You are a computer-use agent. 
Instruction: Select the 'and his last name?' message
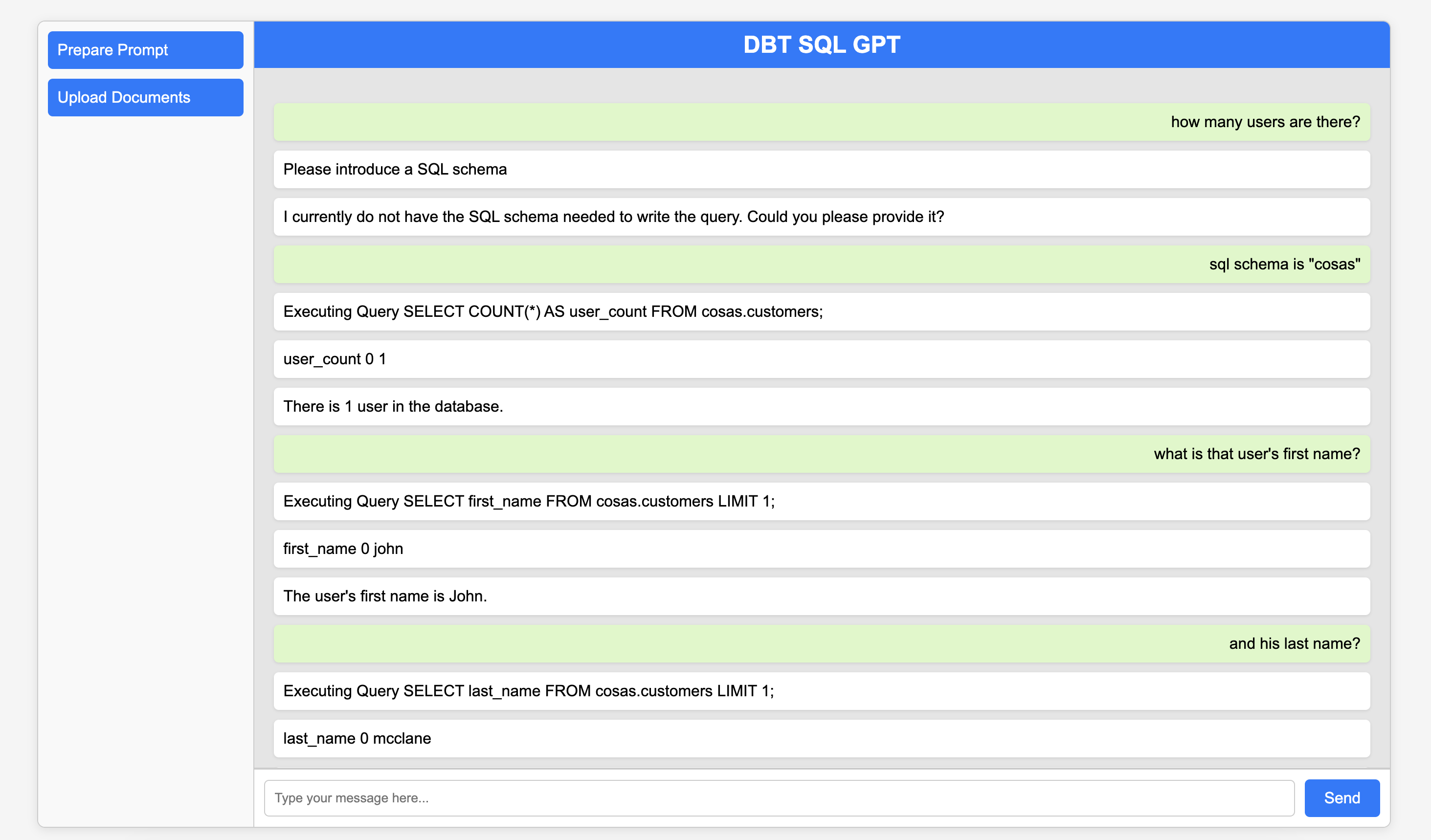coord(1294,643)
